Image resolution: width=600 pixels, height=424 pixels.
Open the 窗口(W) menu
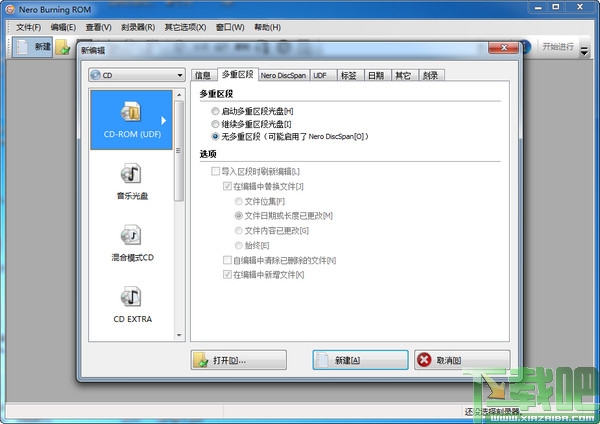[x=230, y=27]
